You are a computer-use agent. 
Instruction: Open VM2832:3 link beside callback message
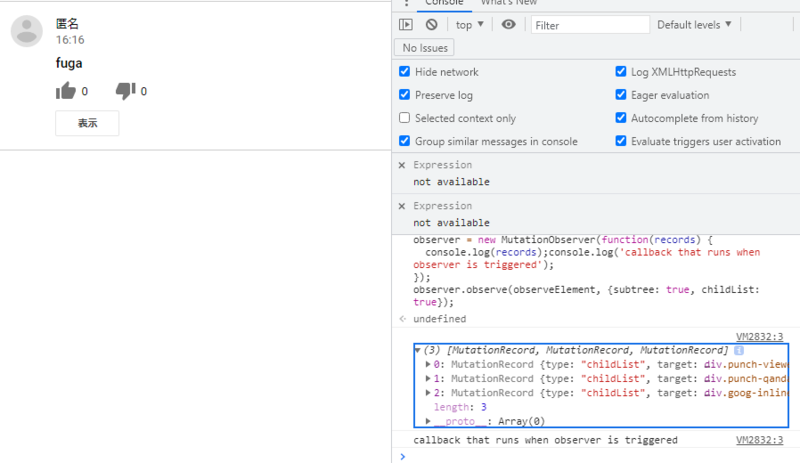pos(759,440)
